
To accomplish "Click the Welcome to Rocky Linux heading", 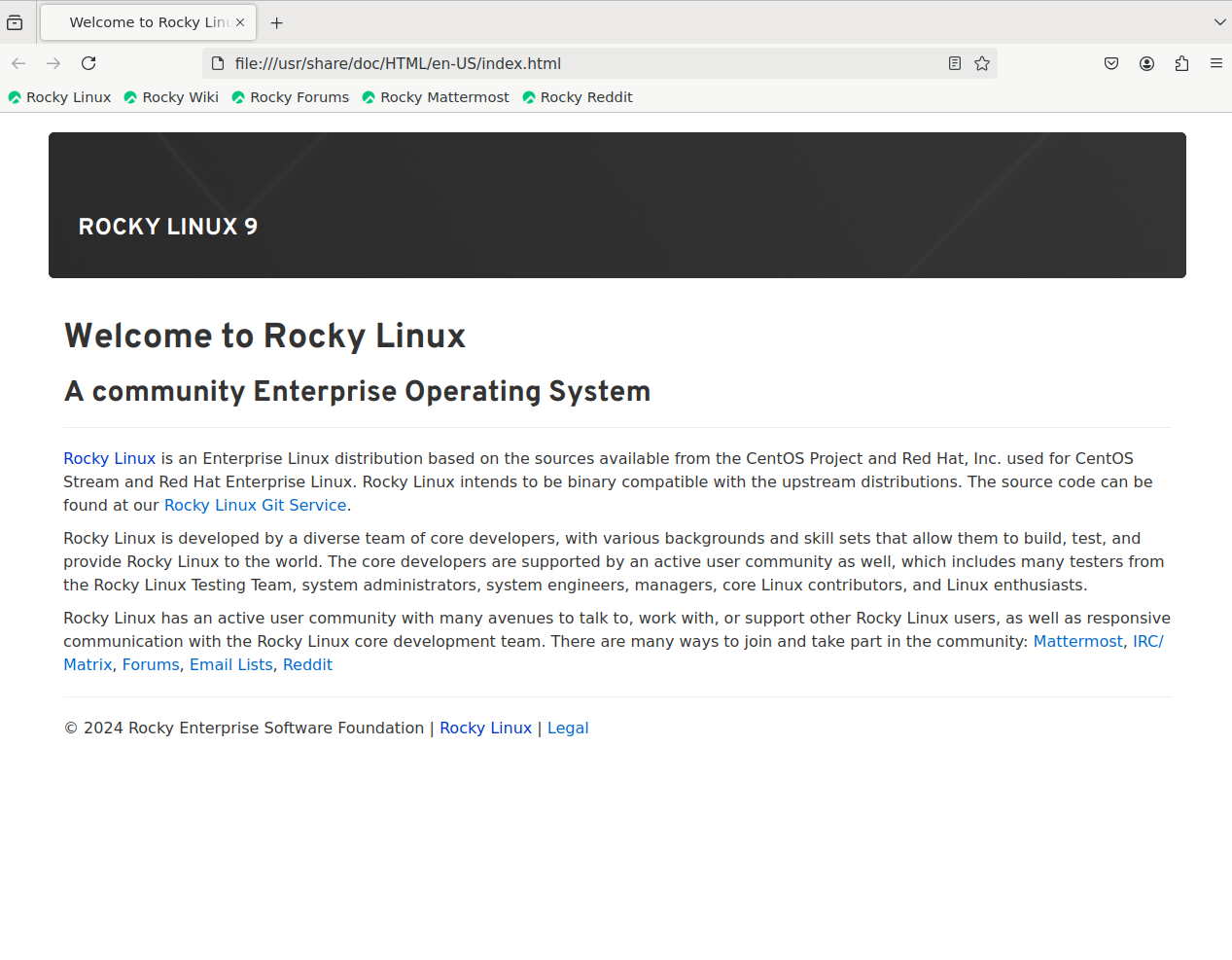I will pos(264,336).
